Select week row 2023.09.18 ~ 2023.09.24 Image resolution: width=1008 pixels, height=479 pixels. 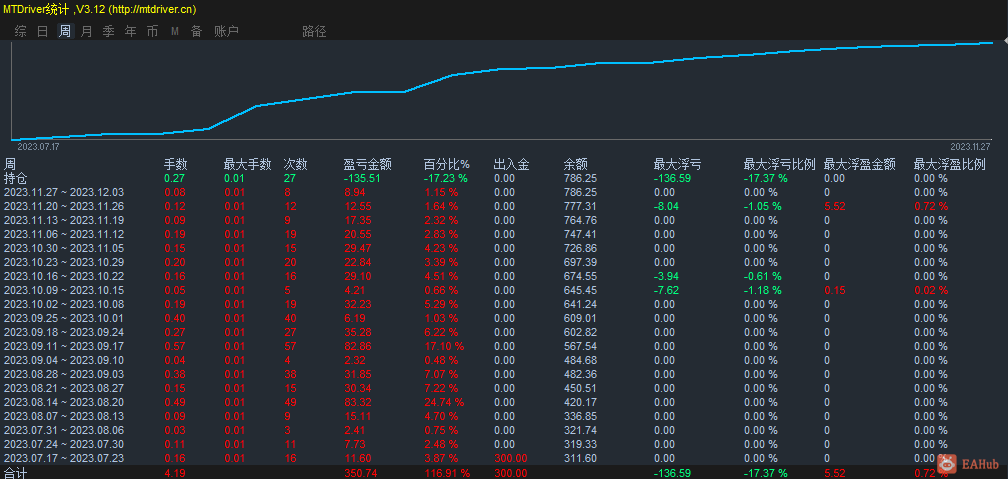click(x=64, y=332)
